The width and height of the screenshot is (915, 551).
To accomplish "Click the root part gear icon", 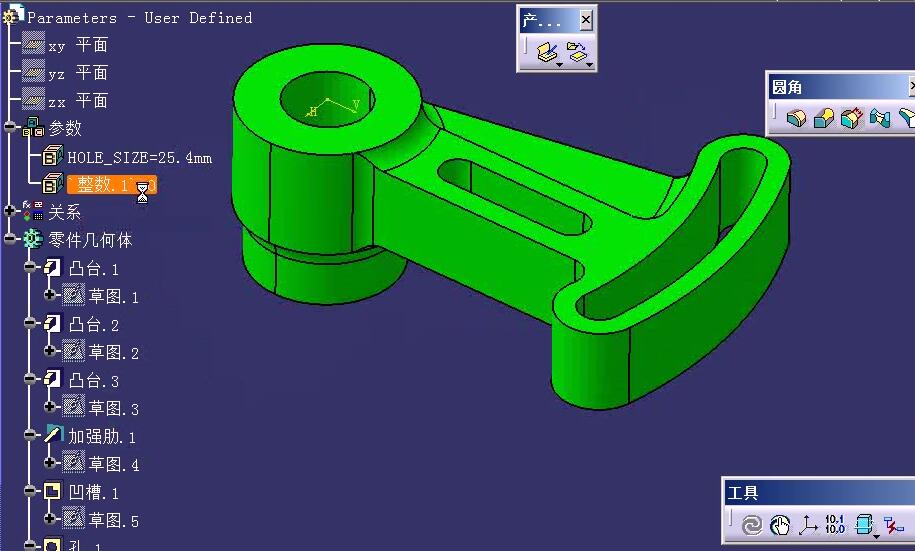I will pos(11,16).
